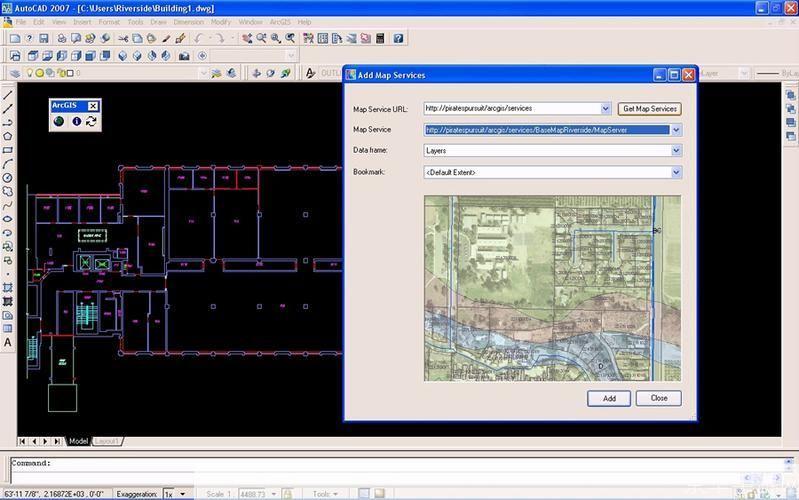Select the Revision Cloud tool
The height and width of the screenshot is (500, 799).
pyautogui.click(x=8, y=192)
